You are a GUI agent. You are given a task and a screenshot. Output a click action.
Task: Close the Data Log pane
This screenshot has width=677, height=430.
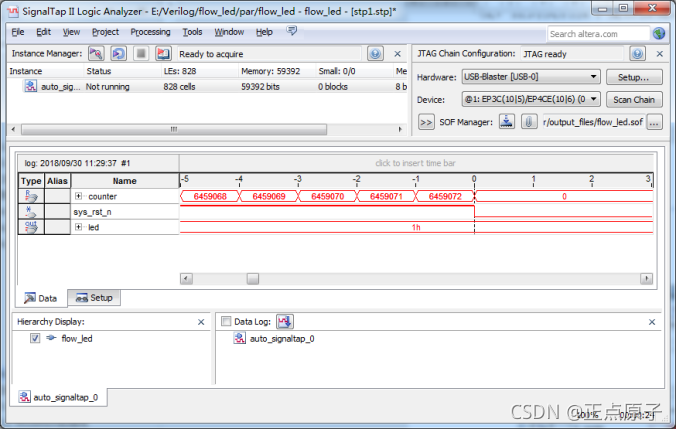pos(652,322)
